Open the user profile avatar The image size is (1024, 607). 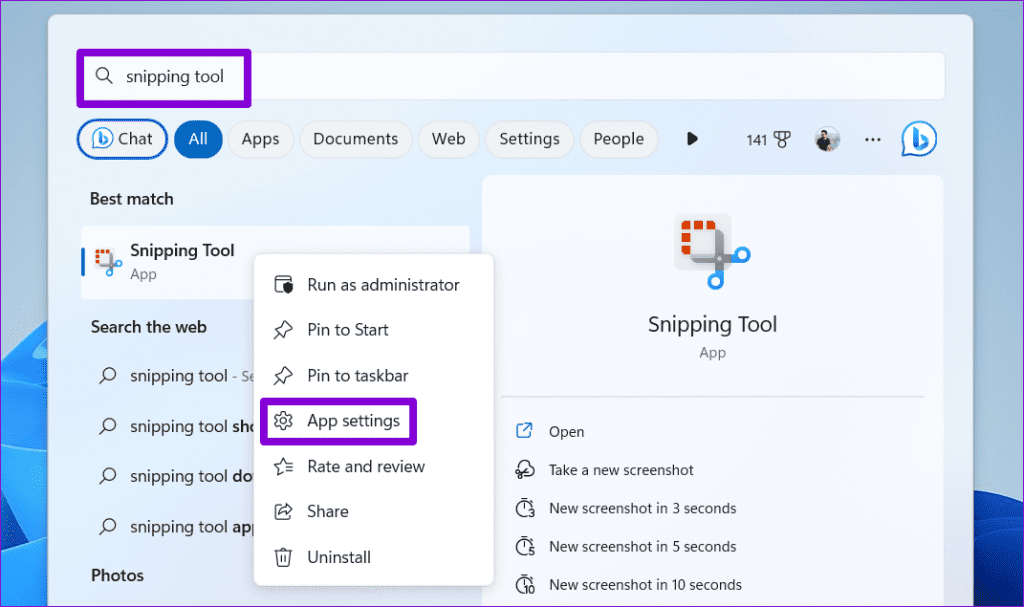pyautogui.click(x=827, y=139)
